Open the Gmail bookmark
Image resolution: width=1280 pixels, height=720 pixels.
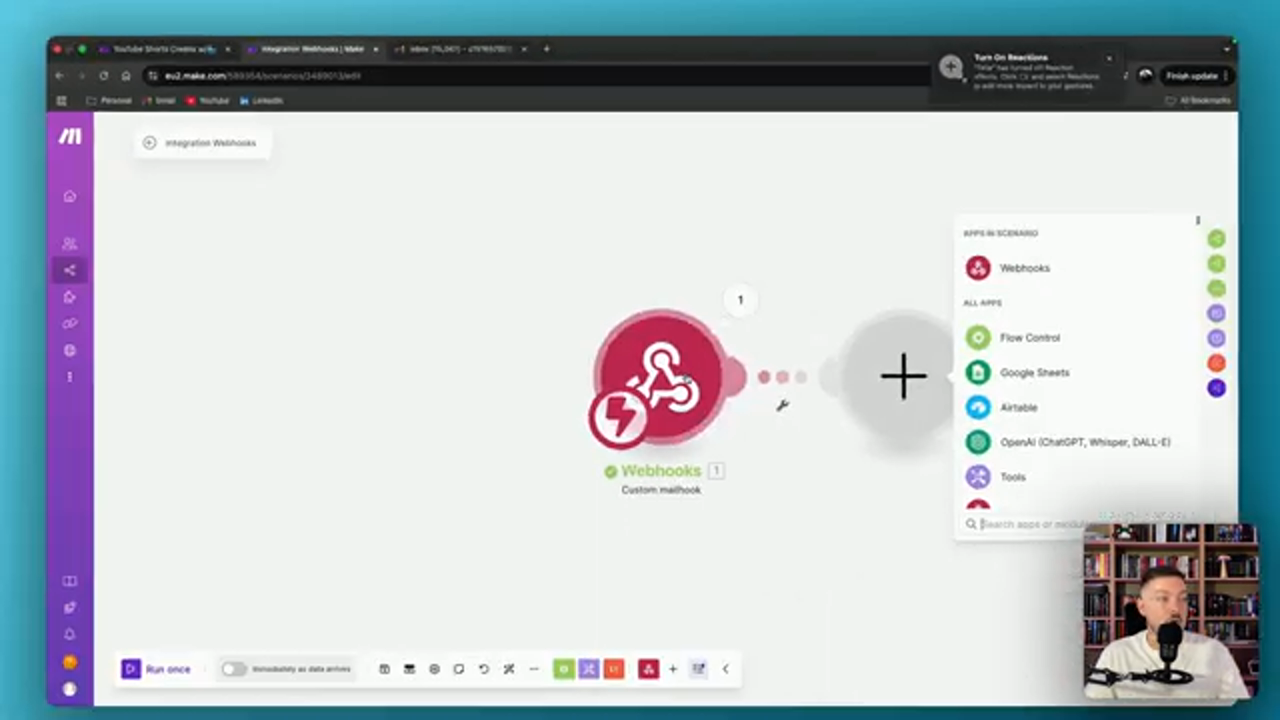tap(159, 101)
